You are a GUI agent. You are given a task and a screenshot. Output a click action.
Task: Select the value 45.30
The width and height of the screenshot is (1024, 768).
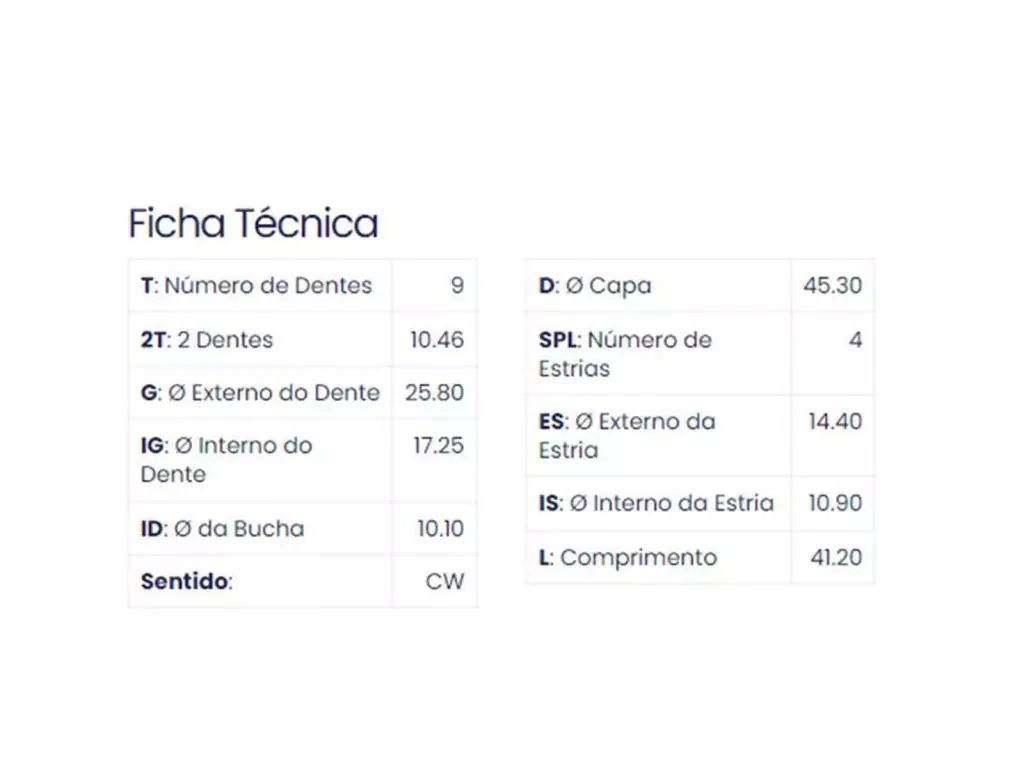coord(832,286)
